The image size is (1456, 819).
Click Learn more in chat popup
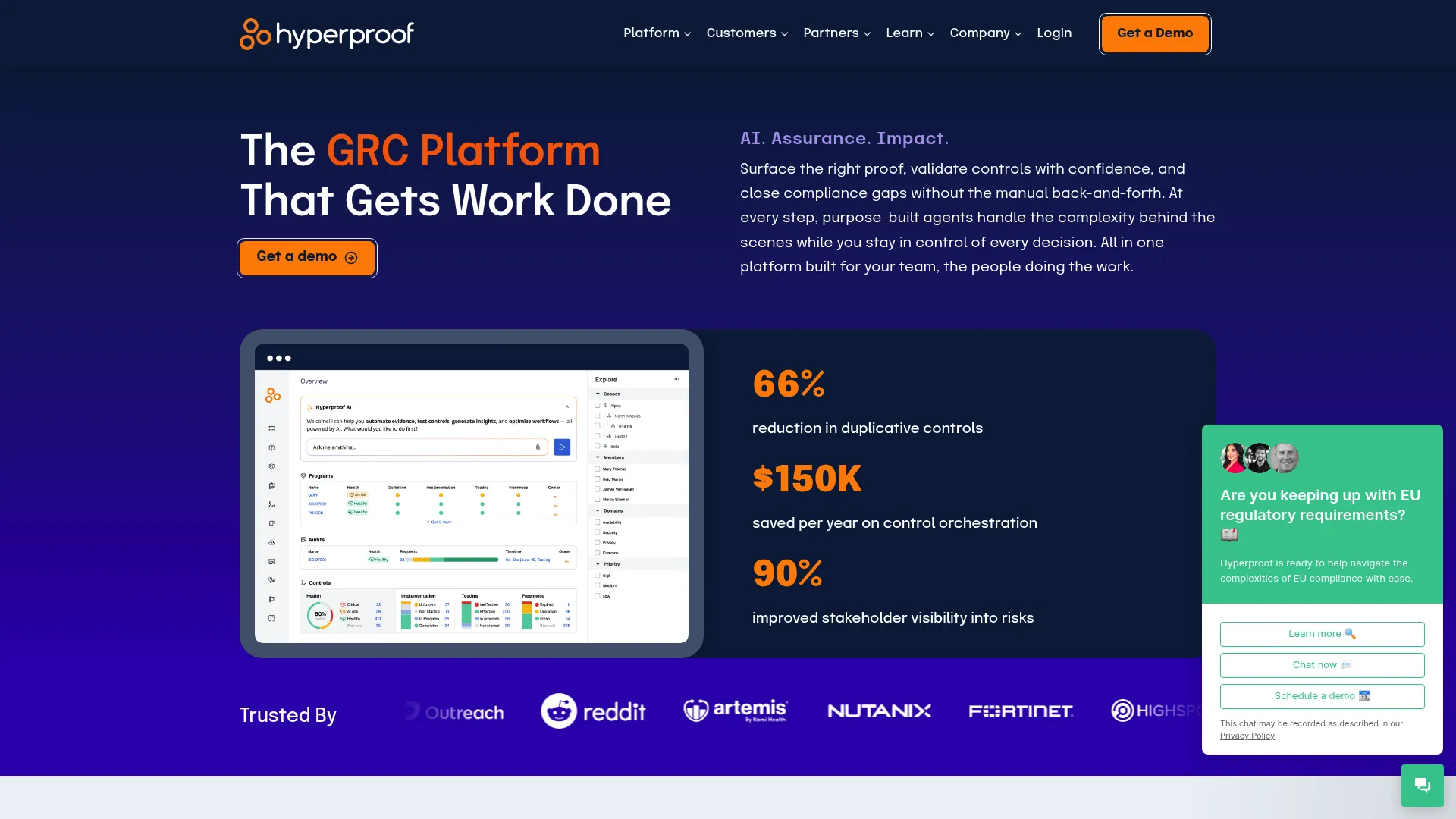click(1322, 634)
